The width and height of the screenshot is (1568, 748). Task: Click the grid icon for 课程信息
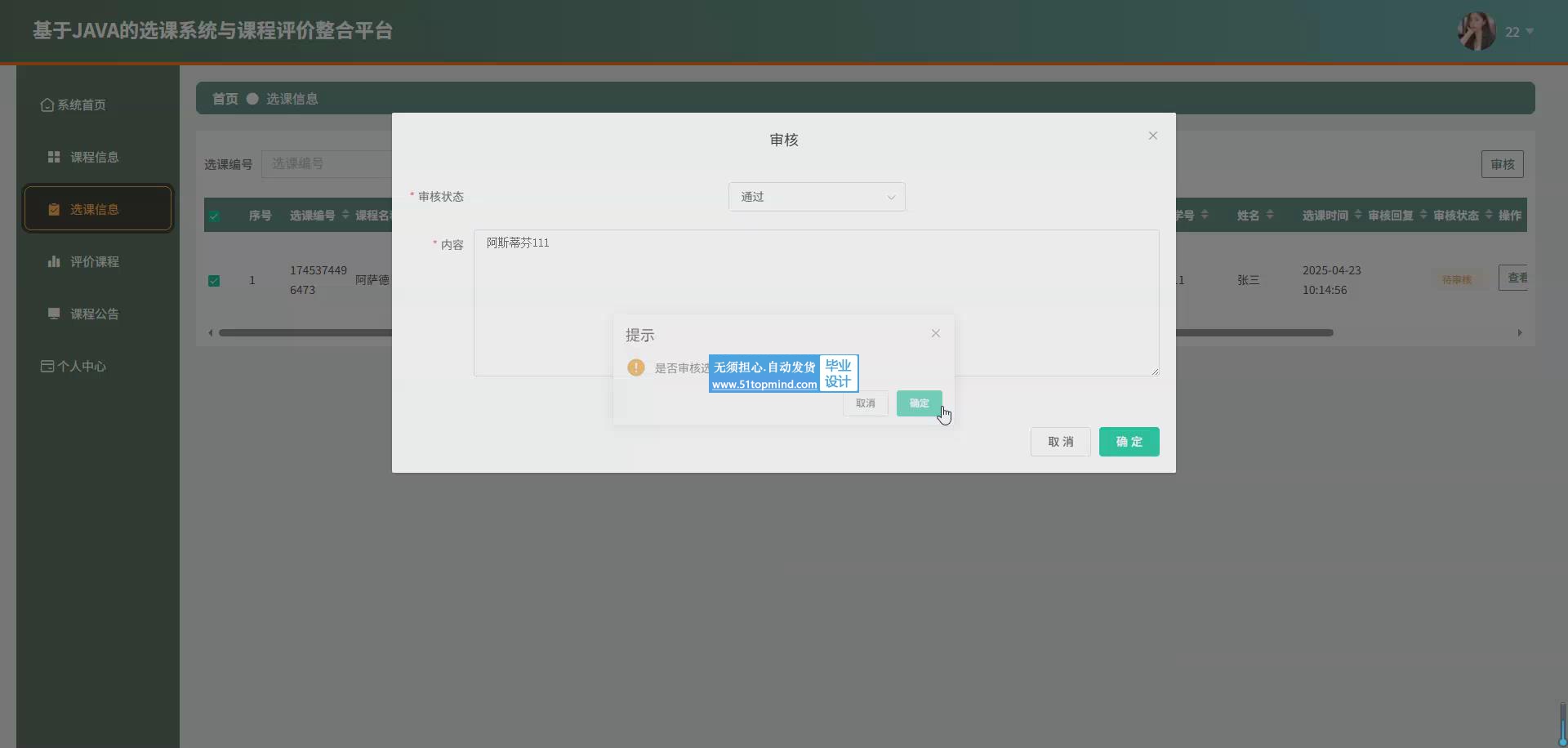tap(54, 157)
